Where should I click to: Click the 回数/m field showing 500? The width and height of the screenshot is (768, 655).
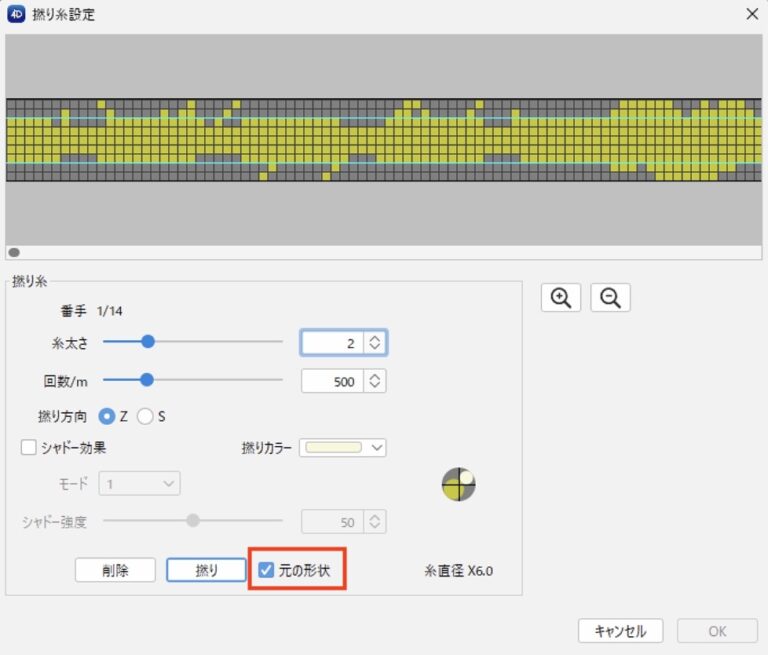point(333,381)
